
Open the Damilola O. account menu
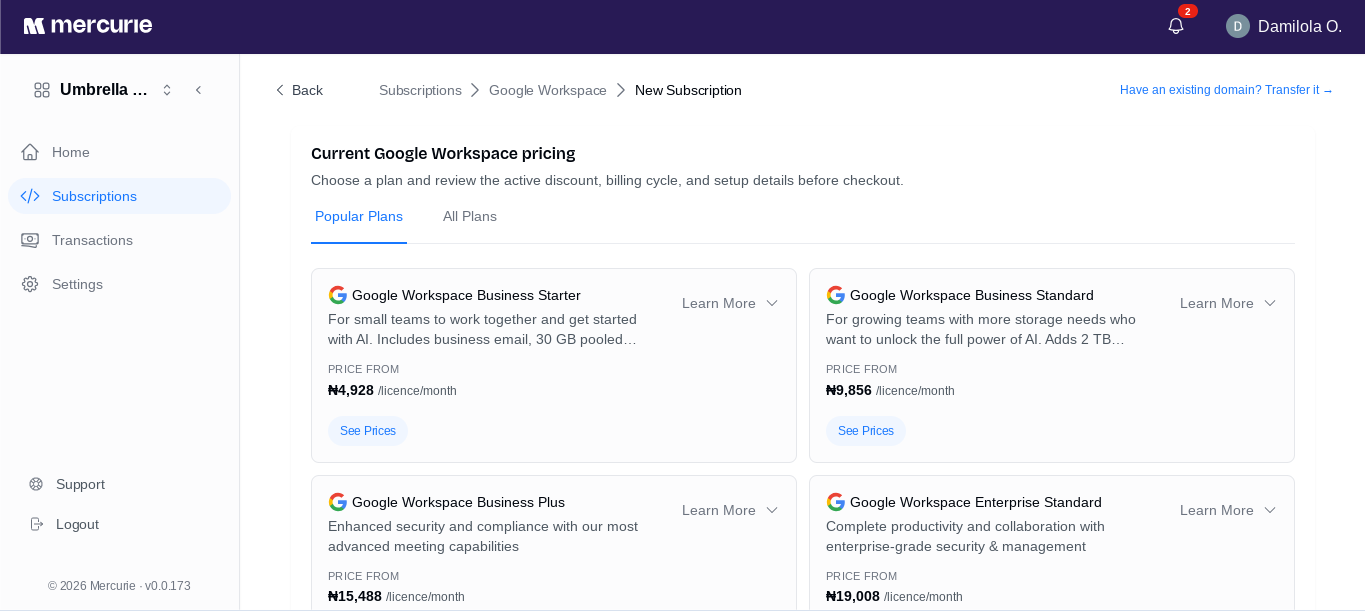tap(1284, 26)
